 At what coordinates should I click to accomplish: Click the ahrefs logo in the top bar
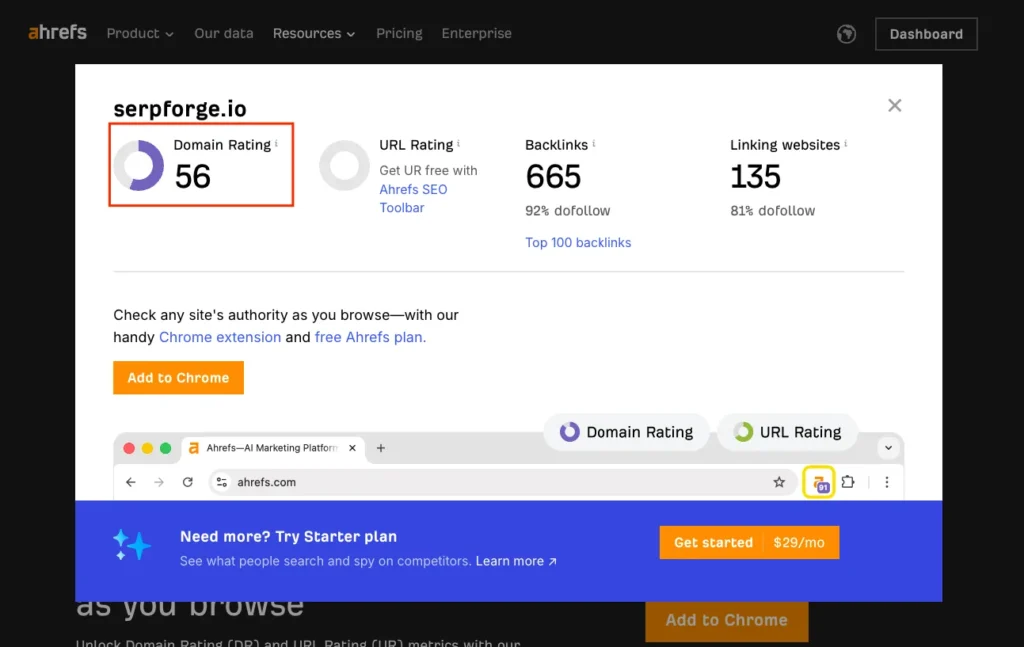point(57,32)
